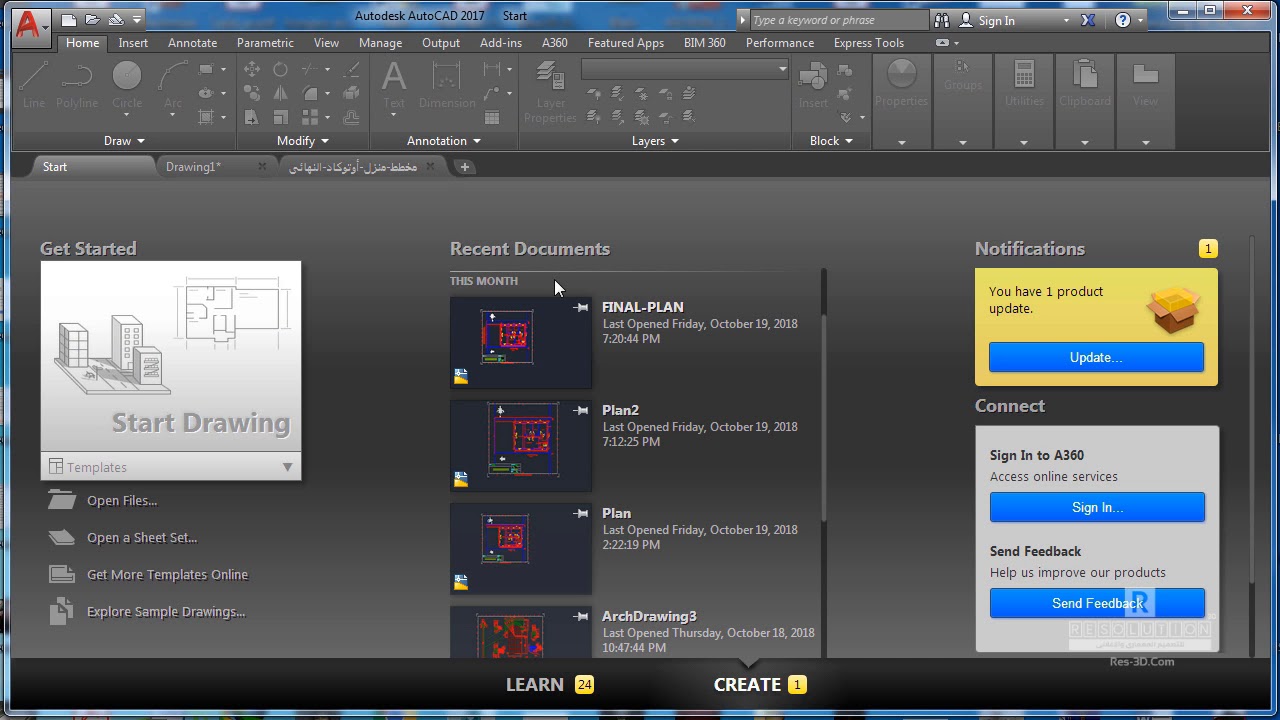Switch to the Parametric ribbon tab

click(x=265, y=43)
